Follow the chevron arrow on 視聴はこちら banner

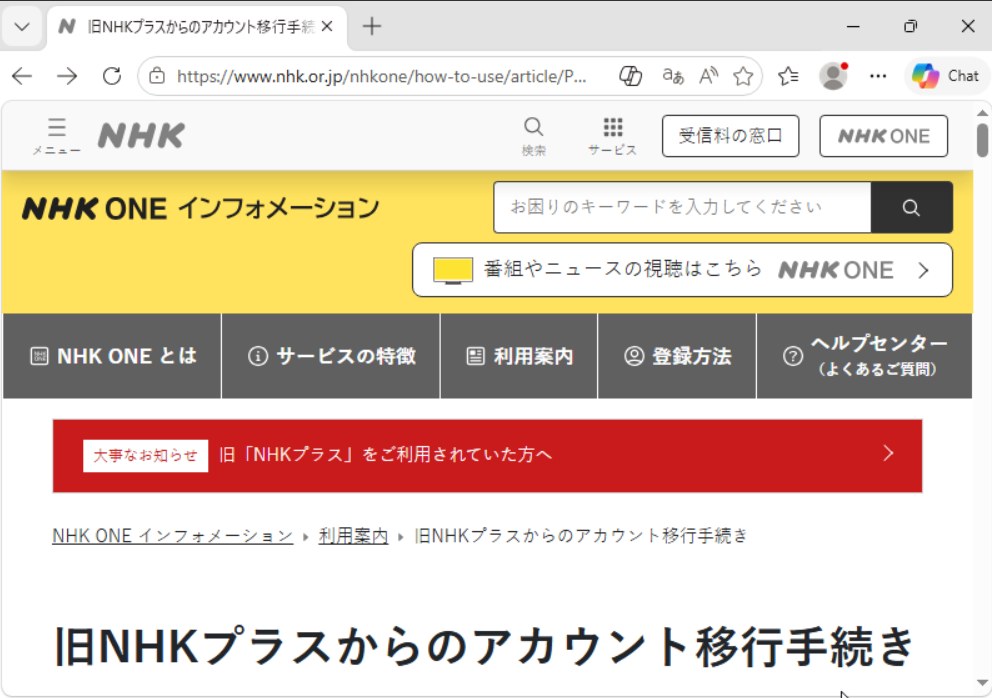(924, 270)
